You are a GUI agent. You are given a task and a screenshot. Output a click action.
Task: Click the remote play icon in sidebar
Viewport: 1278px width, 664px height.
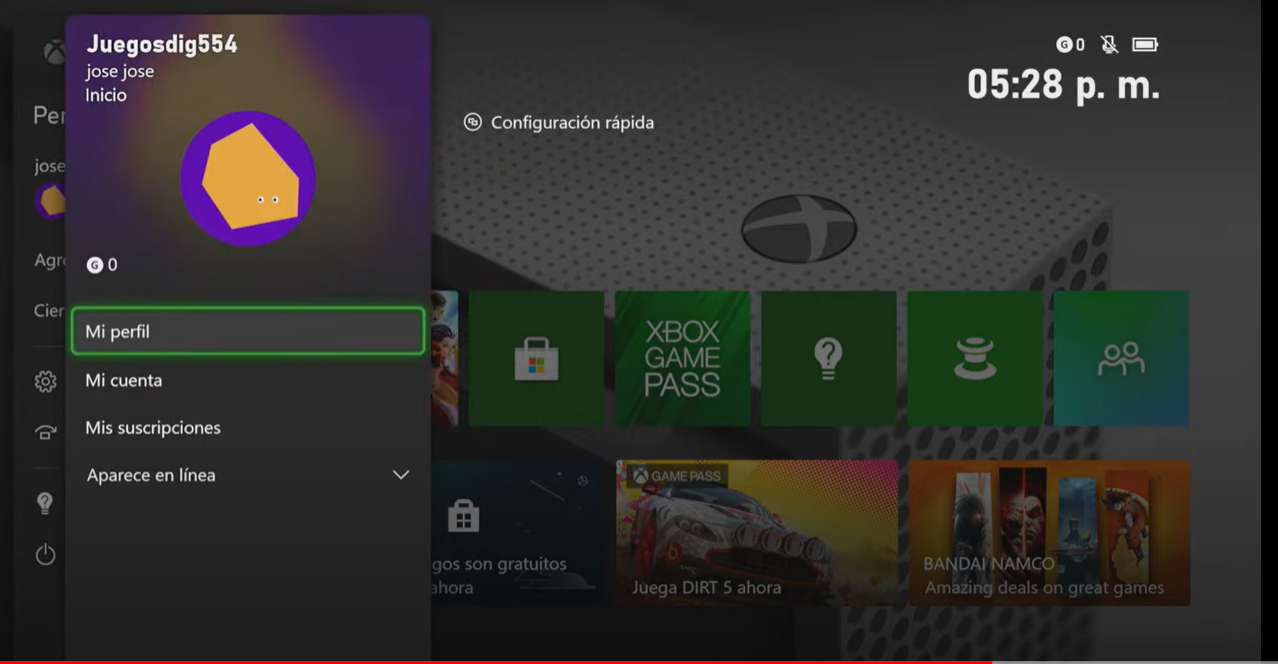tap(45, 432)
